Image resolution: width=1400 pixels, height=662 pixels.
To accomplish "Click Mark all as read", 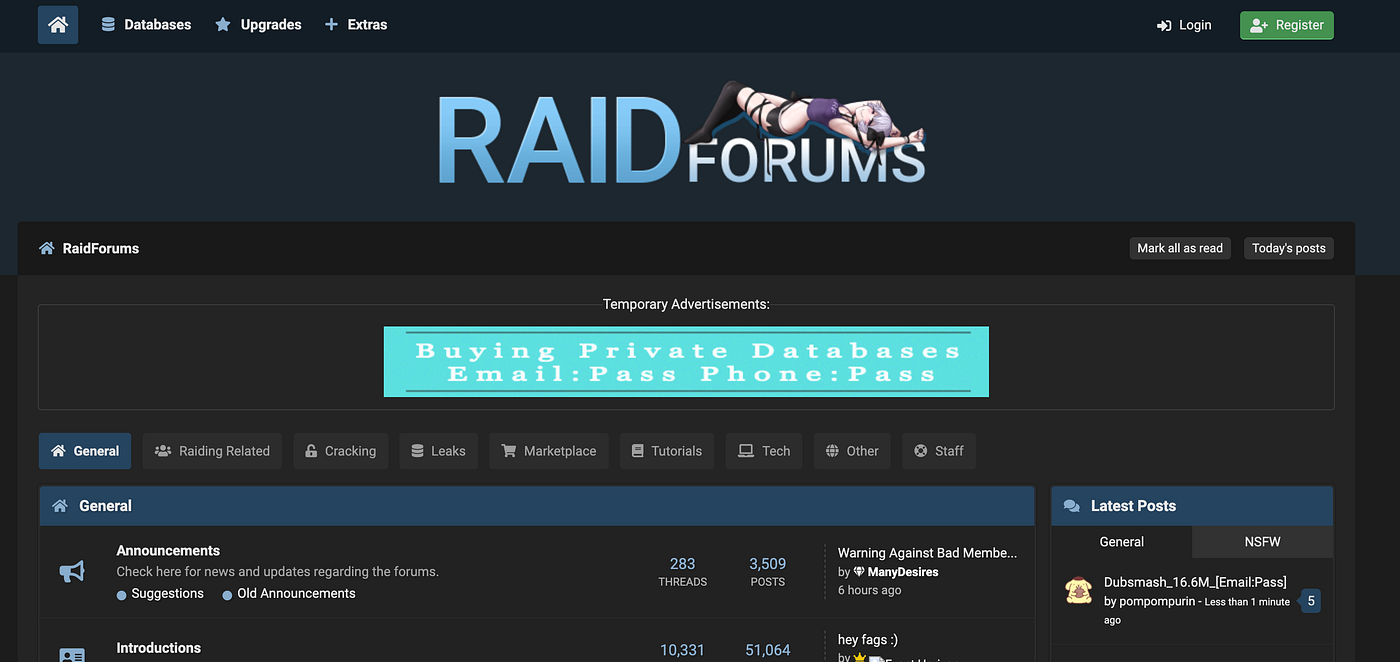I will click(x=1180, y=248).
